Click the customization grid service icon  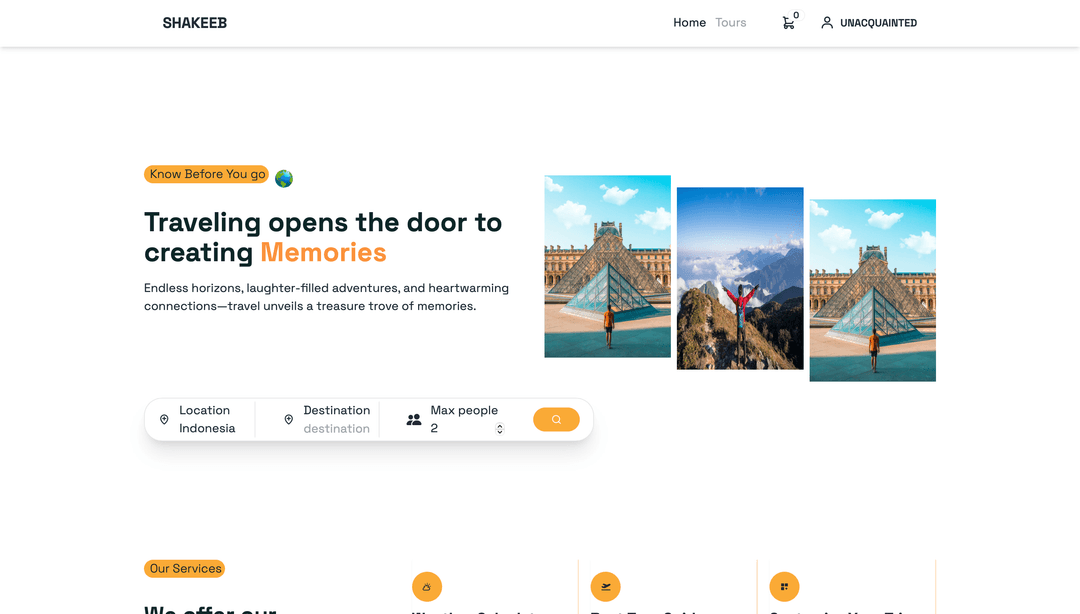(784, 587)
